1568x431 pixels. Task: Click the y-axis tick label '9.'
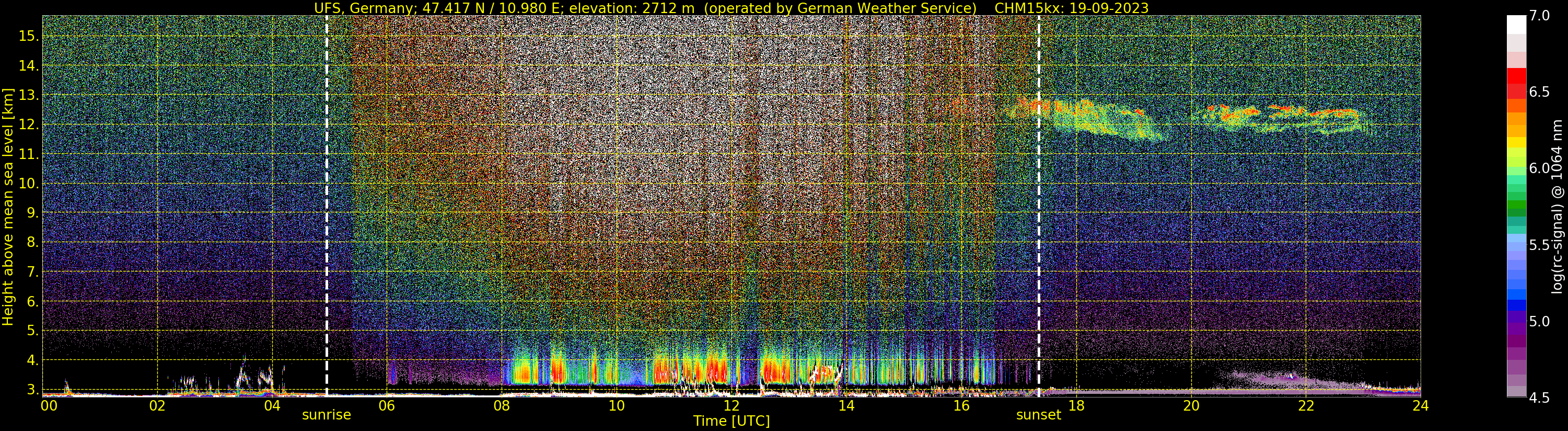click(x=33, y=213)
